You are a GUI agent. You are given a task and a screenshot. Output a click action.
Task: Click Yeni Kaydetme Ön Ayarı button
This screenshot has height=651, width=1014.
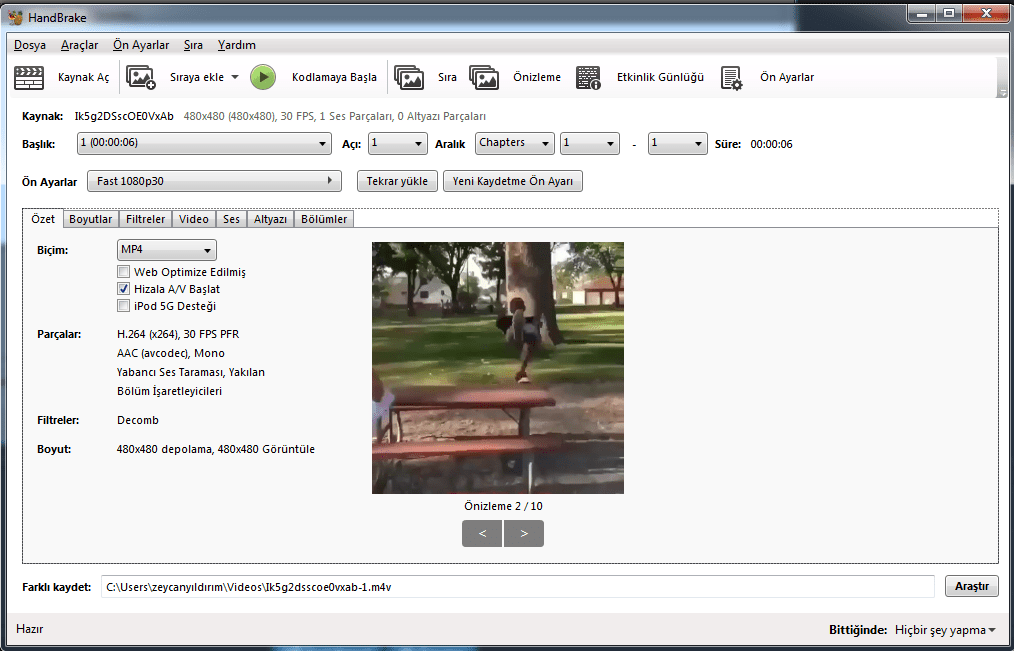[513, 181]
